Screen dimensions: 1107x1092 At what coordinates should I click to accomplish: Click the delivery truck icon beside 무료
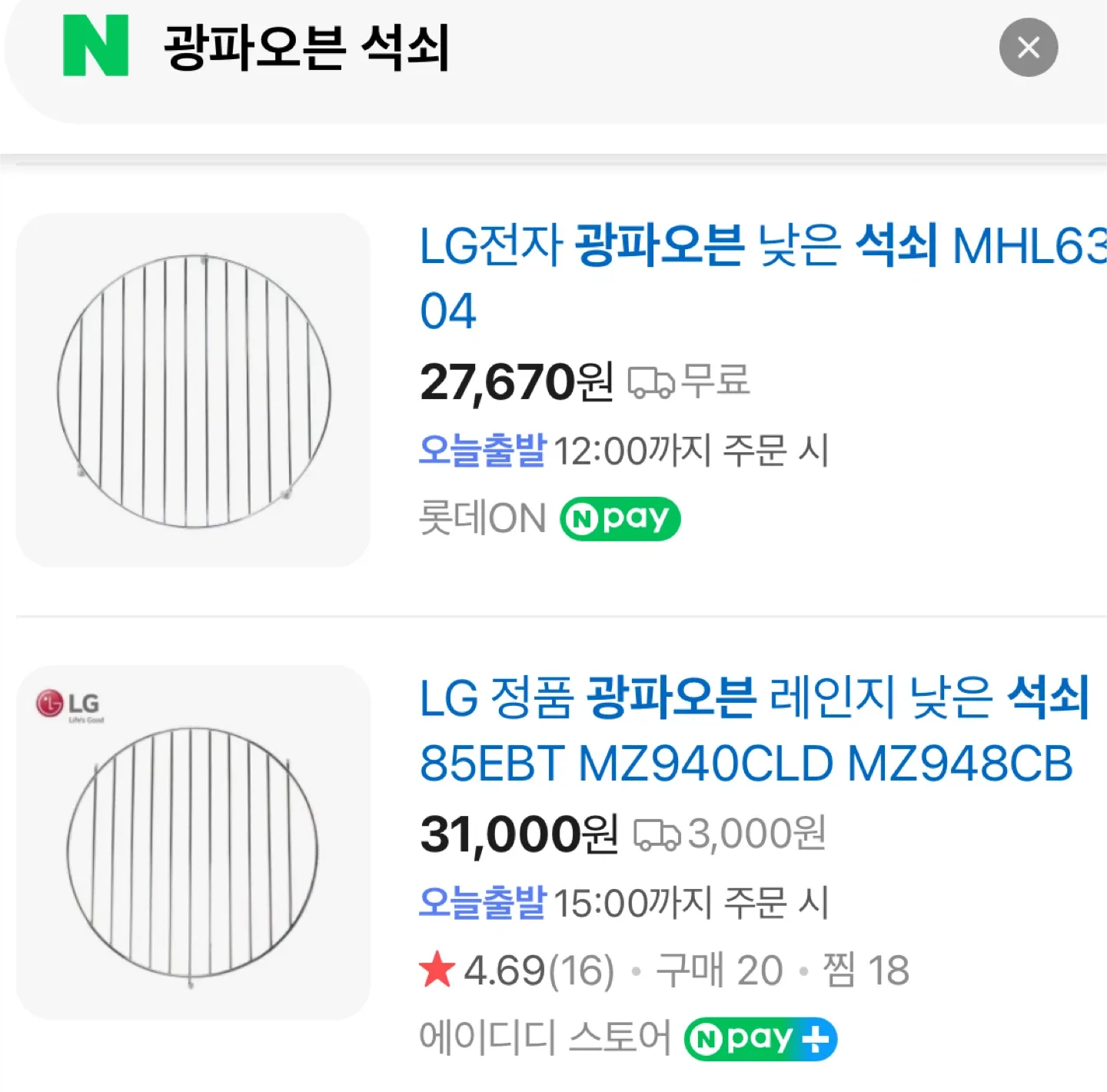[651, 382]
